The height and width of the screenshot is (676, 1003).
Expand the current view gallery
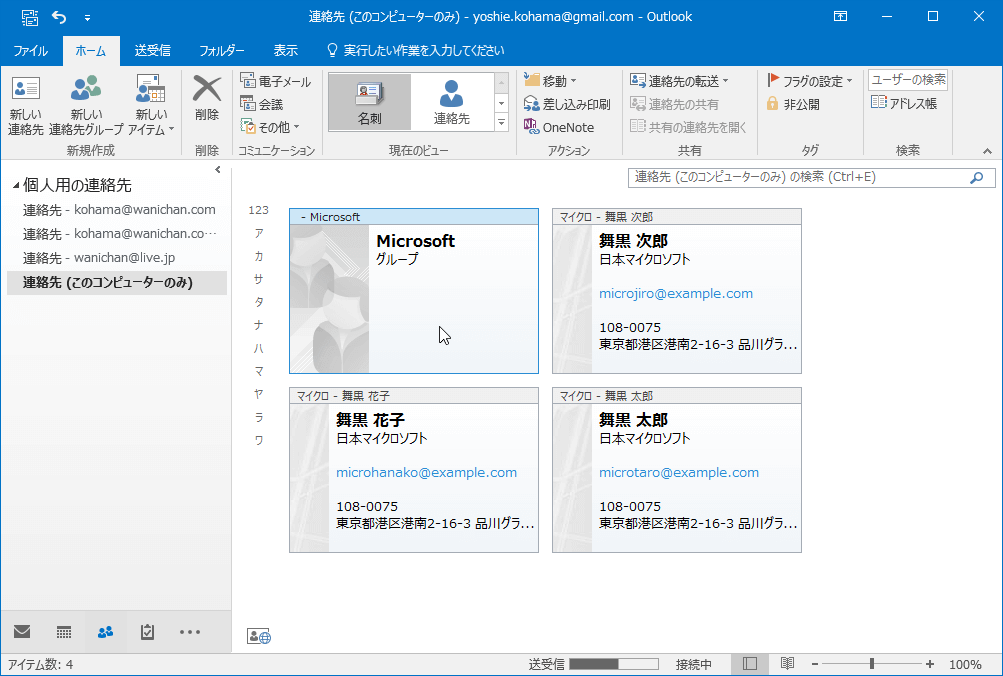pyautogui.click(x=502, y=122)
